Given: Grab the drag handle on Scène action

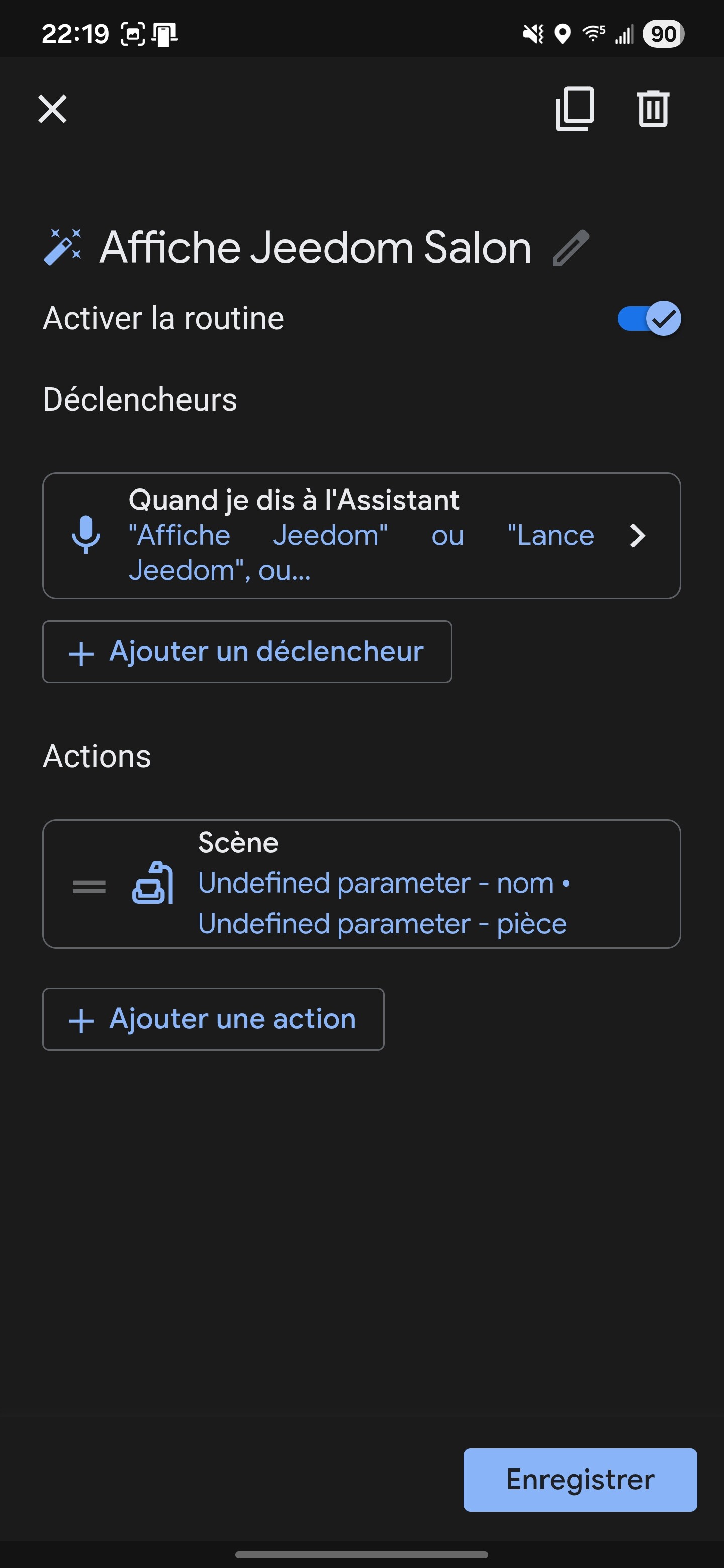Looking at the screenshot, I should tap(89, 887).
